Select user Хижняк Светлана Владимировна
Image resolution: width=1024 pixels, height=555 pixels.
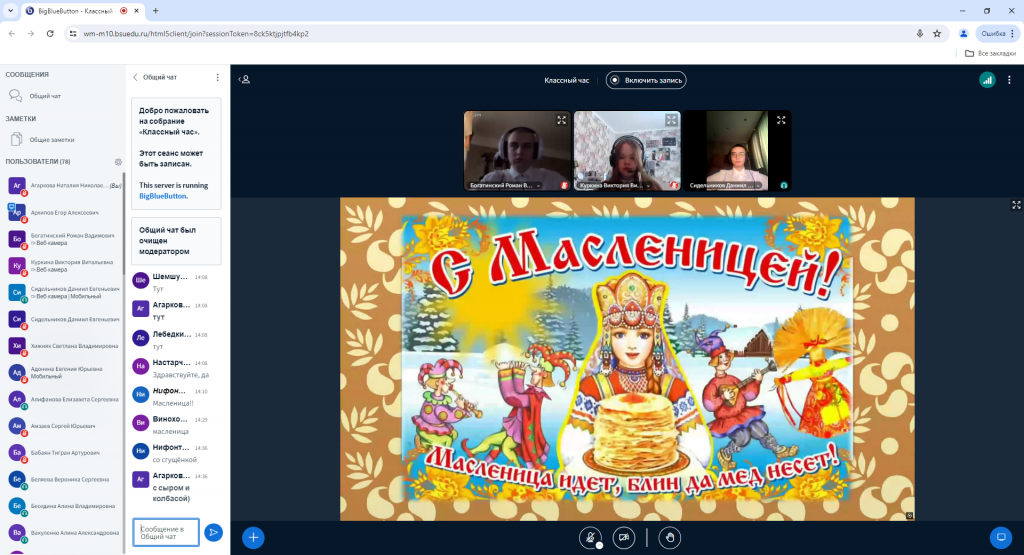[x=64, y=346]
